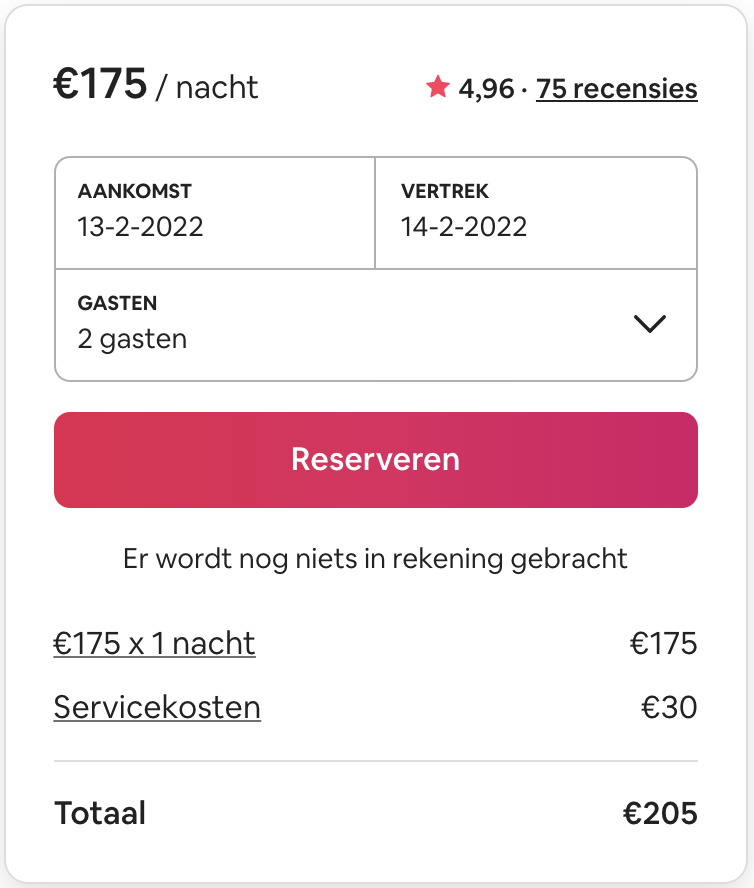Click the €205 total amount
Screen dimensions: 754x888
pyautogui.click(x=660, y=813)
